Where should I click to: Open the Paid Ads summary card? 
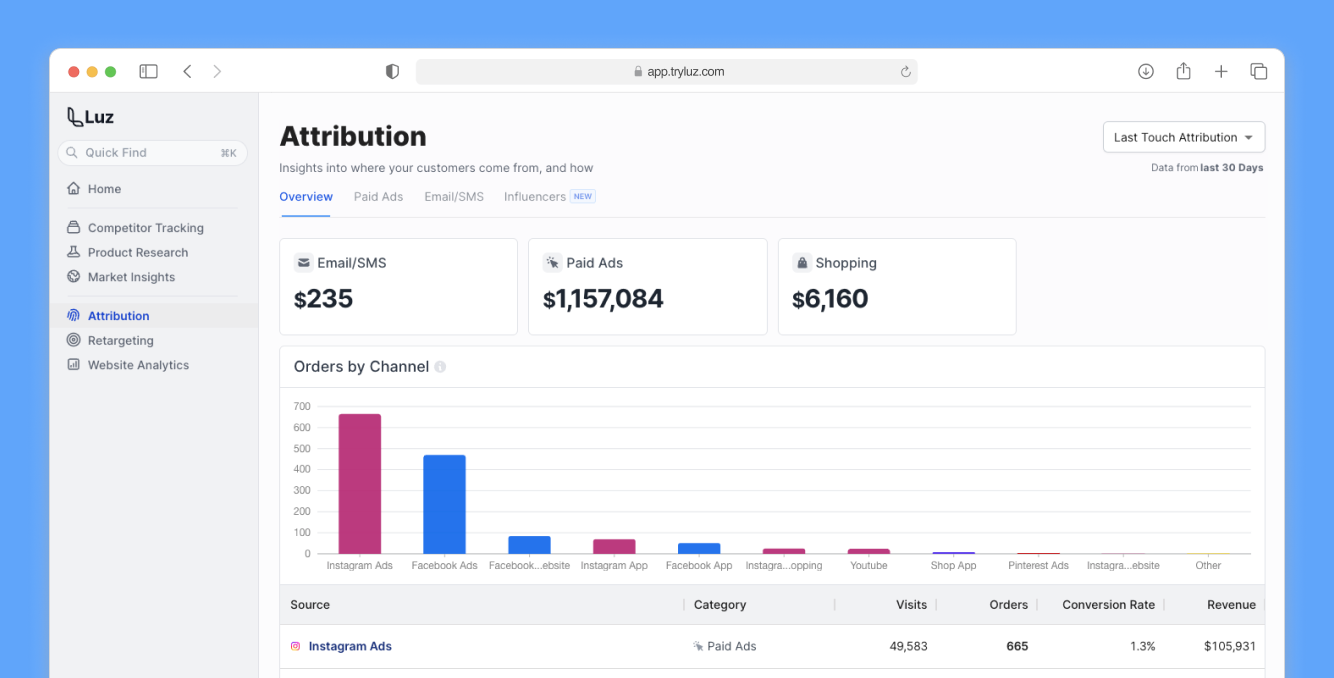647,286
